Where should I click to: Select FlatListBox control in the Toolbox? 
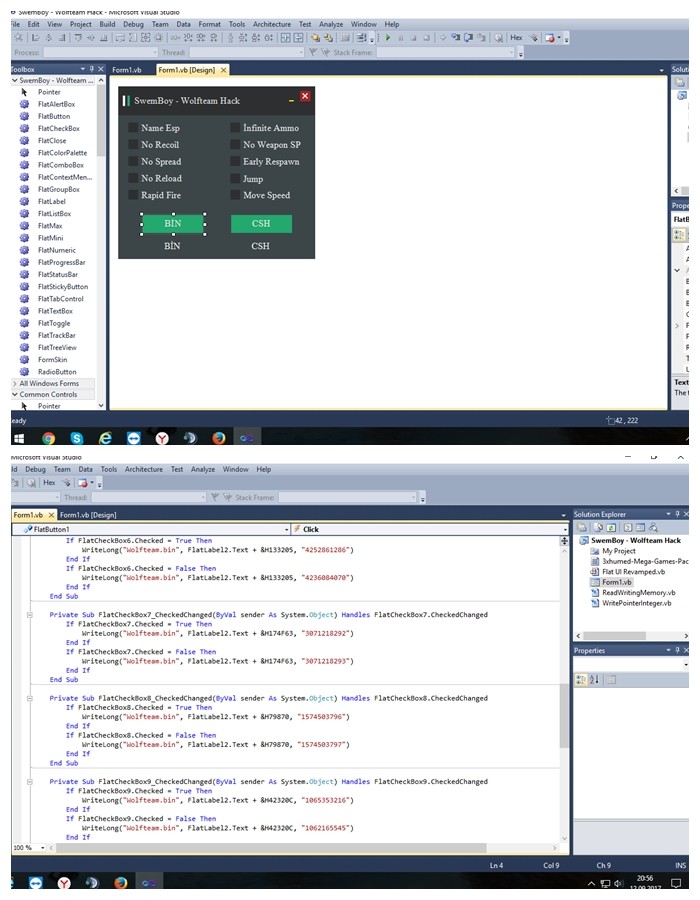pos(55,214)
